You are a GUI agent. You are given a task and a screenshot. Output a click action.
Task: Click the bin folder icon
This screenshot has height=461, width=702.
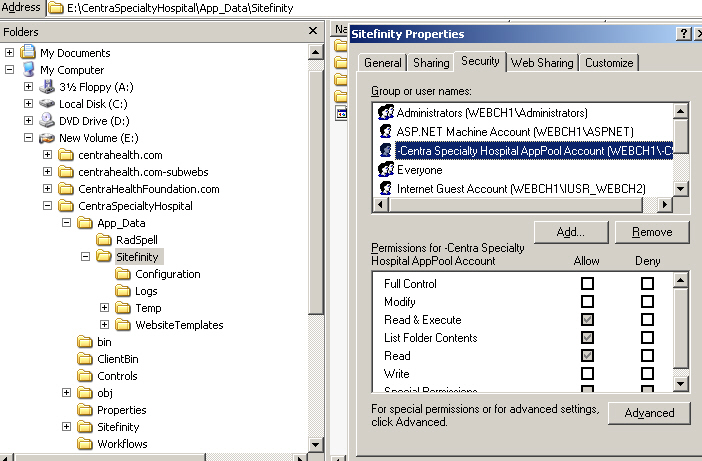tap(85, 342)
